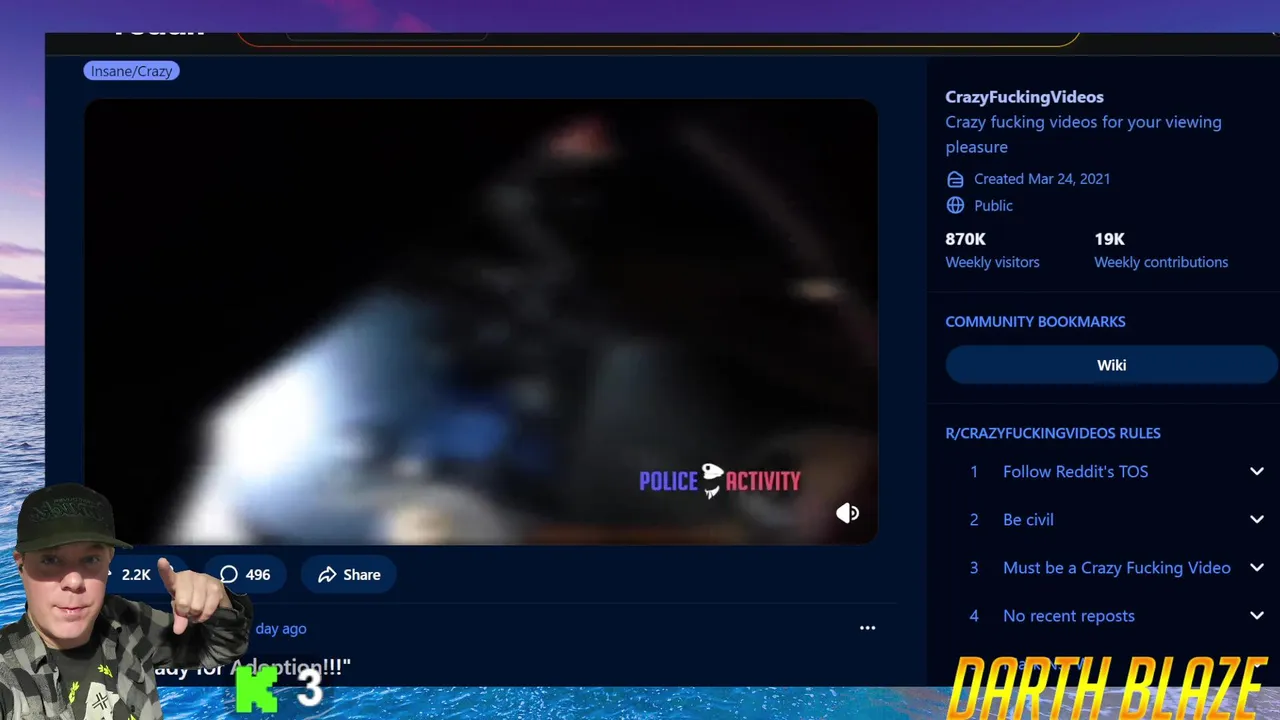
Task: Expand rule 1 Follow Reddit's TOS
Action: pyautogui.click(x=1257, y=471)
